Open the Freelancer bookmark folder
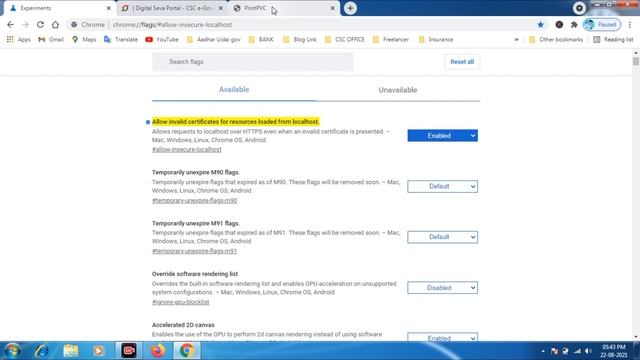 click(x=391, y=40)
